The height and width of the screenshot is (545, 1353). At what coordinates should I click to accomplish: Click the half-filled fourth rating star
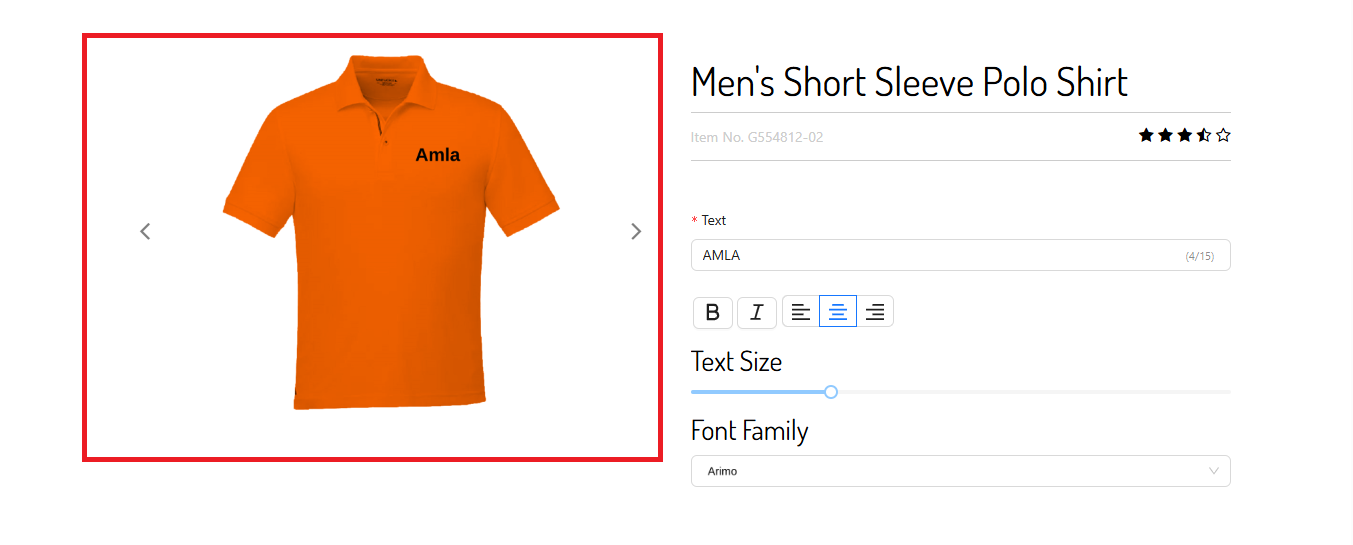coord(1204,135)
